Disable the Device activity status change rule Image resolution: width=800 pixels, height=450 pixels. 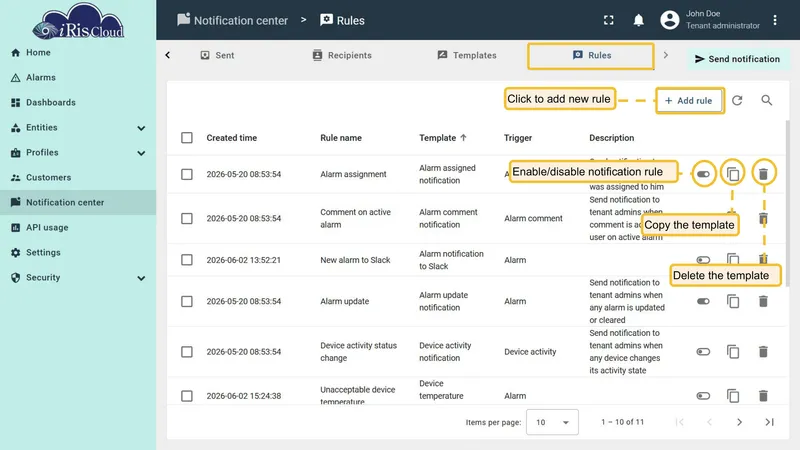[703, 352]
